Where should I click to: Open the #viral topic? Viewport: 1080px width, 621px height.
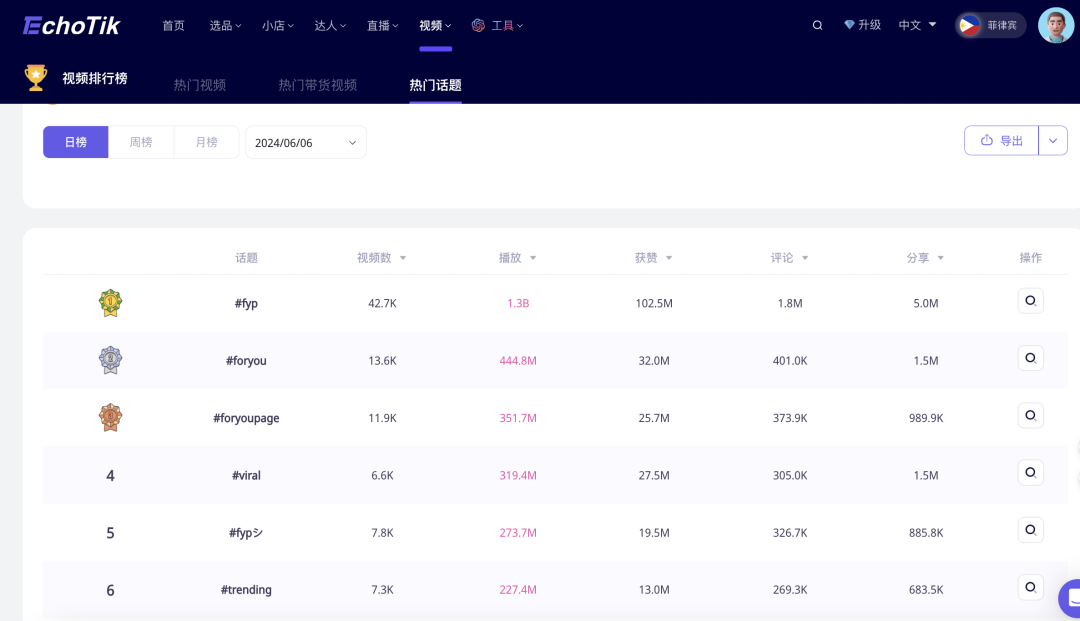pyautogui.click(x=246, y=475)
